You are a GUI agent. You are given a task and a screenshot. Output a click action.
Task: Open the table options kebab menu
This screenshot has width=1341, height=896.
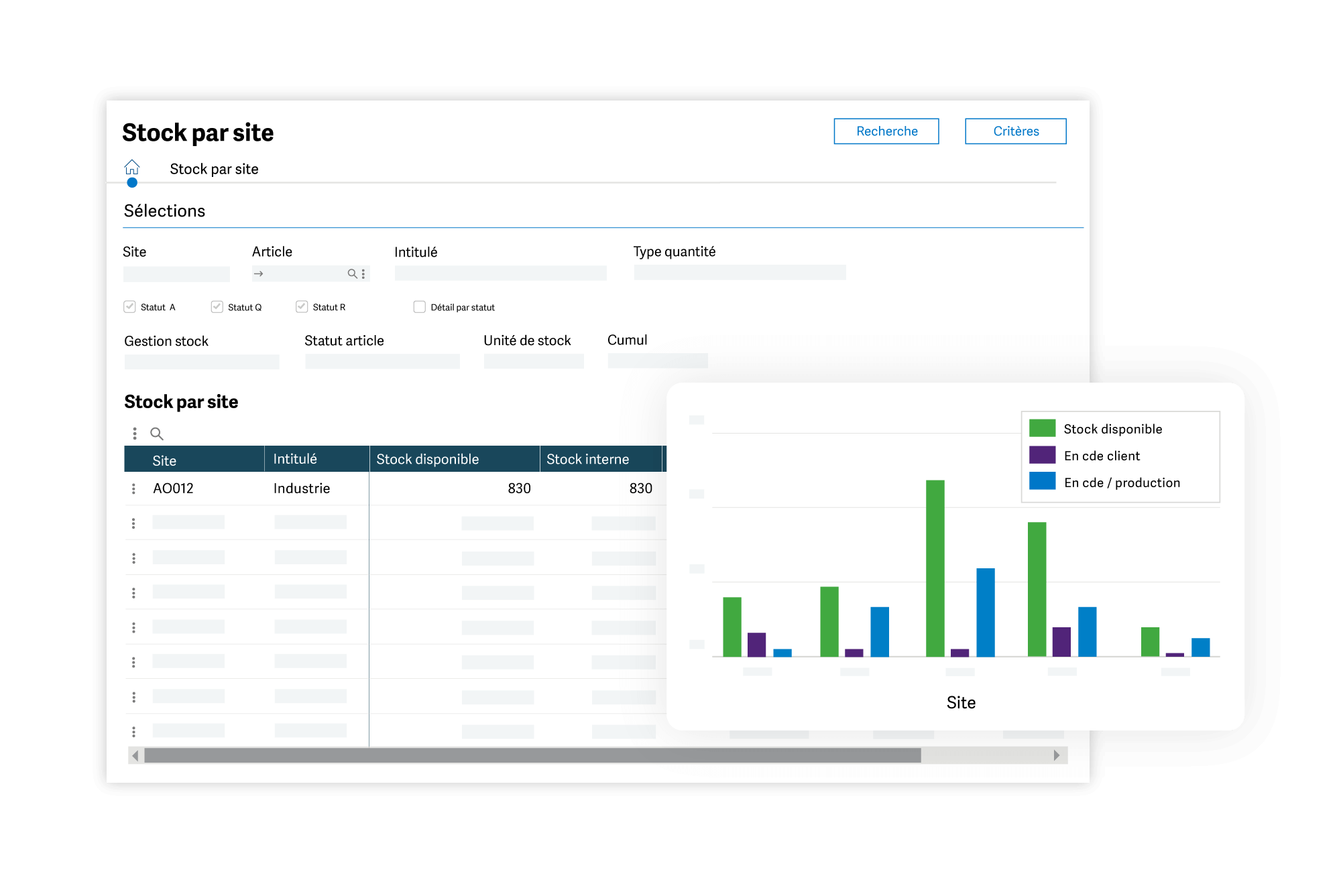pos(135,434)
